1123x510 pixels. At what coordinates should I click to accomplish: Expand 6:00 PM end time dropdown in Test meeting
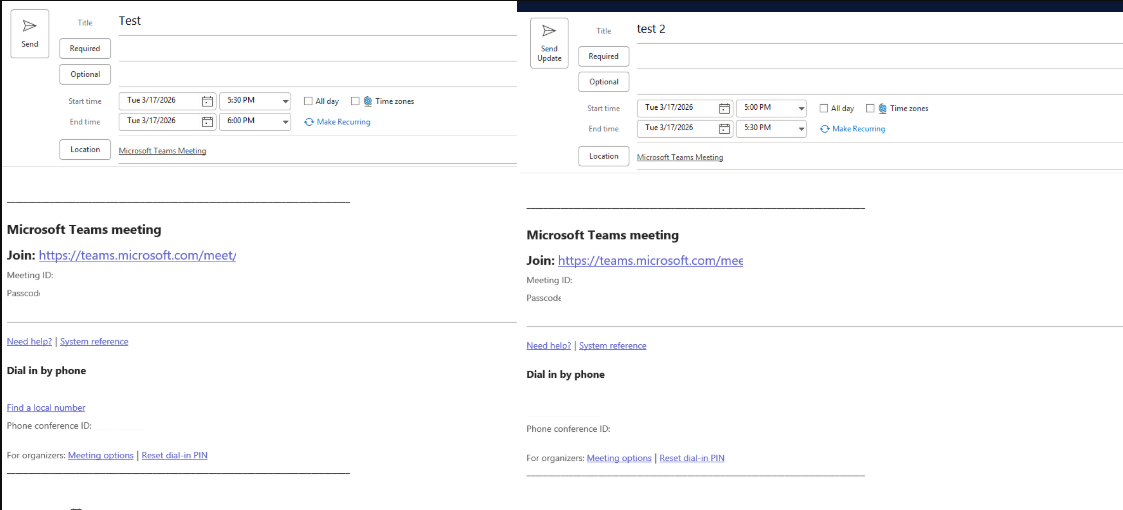286,122
